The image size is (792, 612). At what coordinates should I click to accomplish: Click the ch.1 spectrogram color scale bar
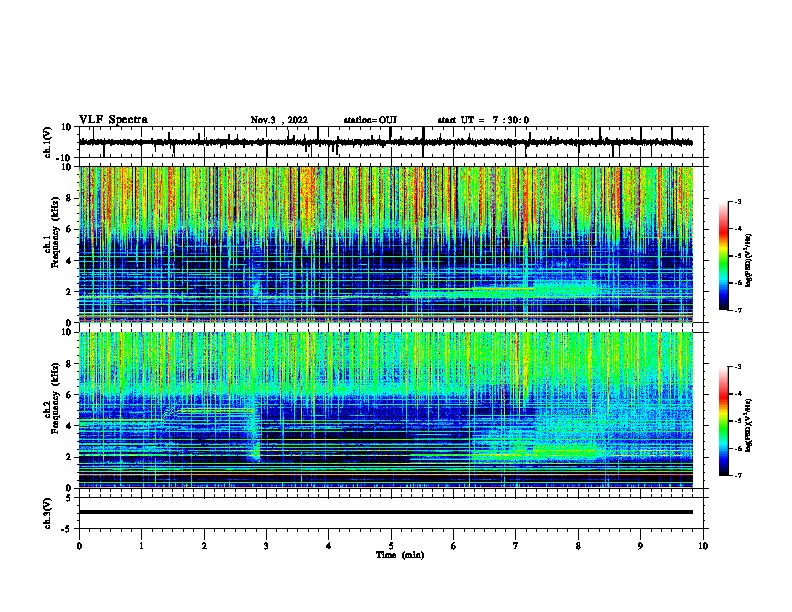click(723, 256)
